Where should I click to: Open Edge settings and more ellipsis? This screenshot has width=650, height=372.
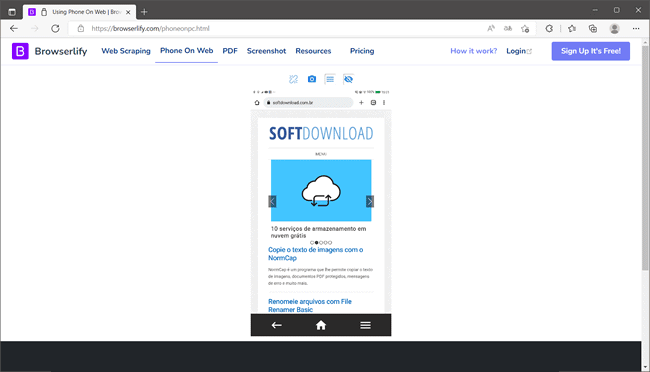[x=636, y=29]
